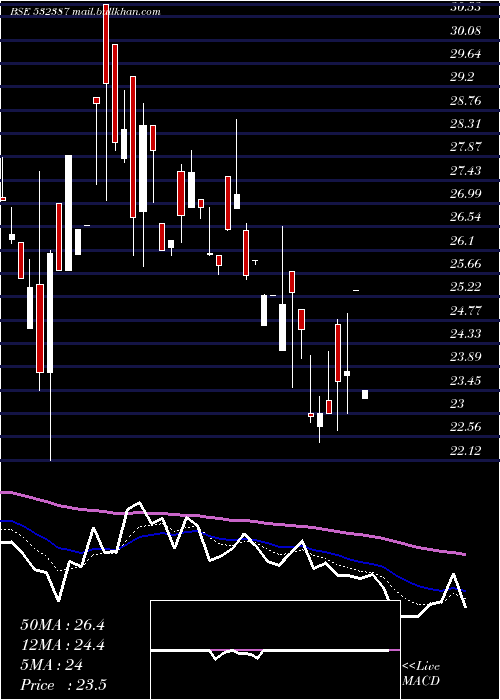Click the 25.22 price axis label
Viewport: 500px width, 700px height.
pos(466,287)
